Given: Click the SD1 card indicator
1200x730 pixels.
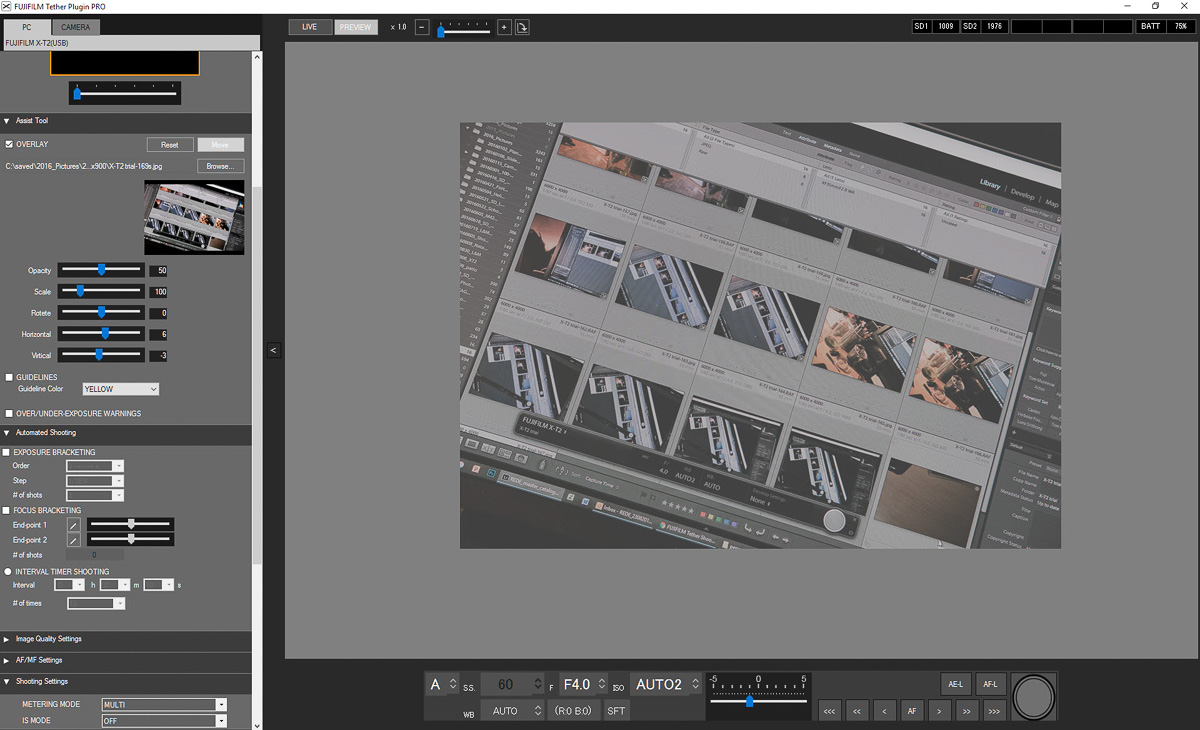Looking at the screenshot, I should click(x=921, y=27).
